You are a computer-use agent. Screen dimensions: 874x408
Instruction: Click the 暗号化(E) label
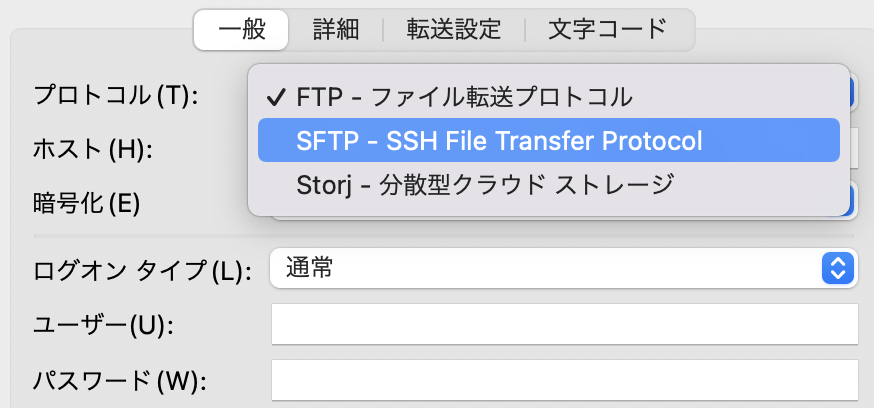pos(86,204)
